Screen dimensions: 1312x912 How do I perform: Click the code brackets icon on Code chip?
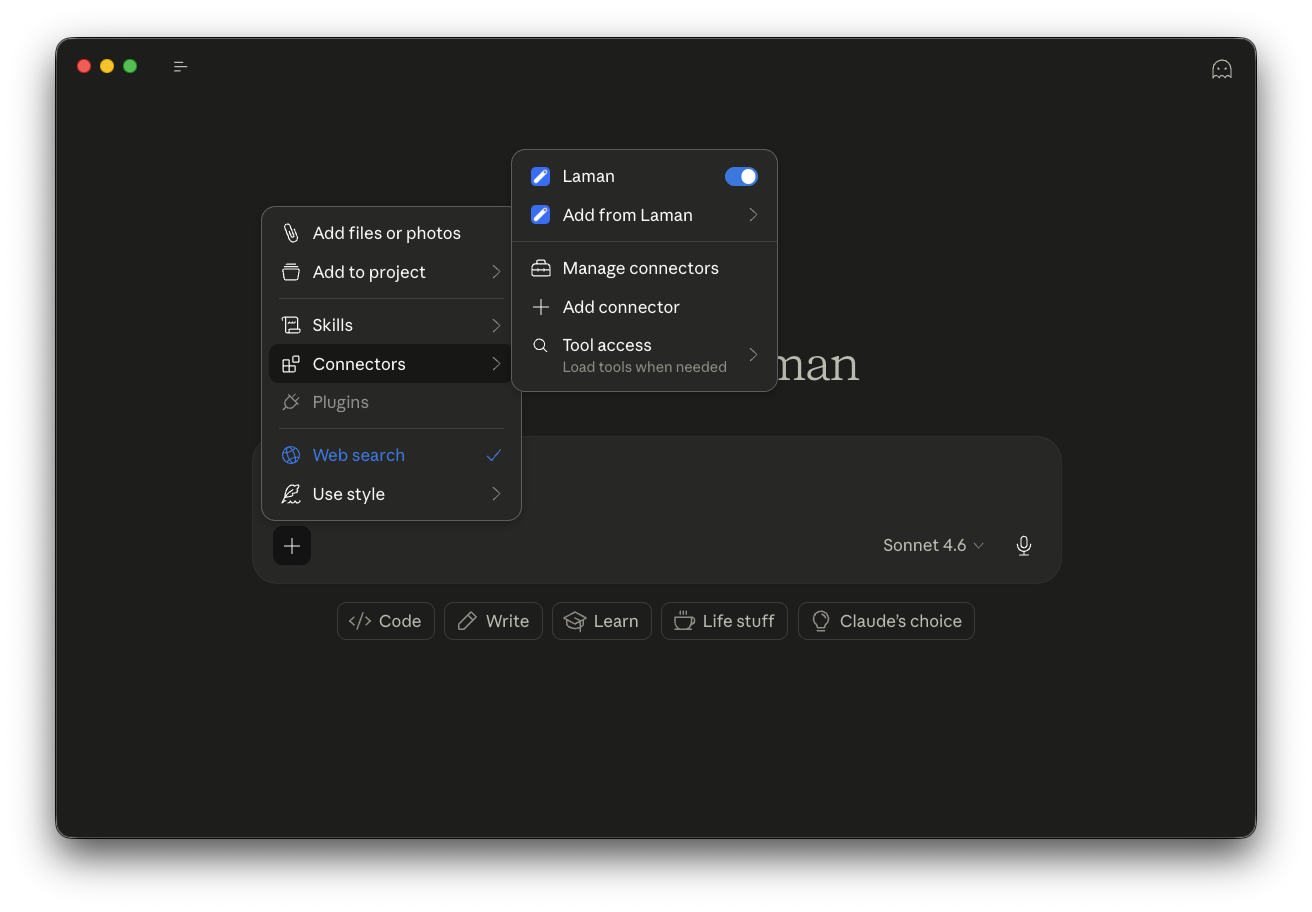click(360, 621)
